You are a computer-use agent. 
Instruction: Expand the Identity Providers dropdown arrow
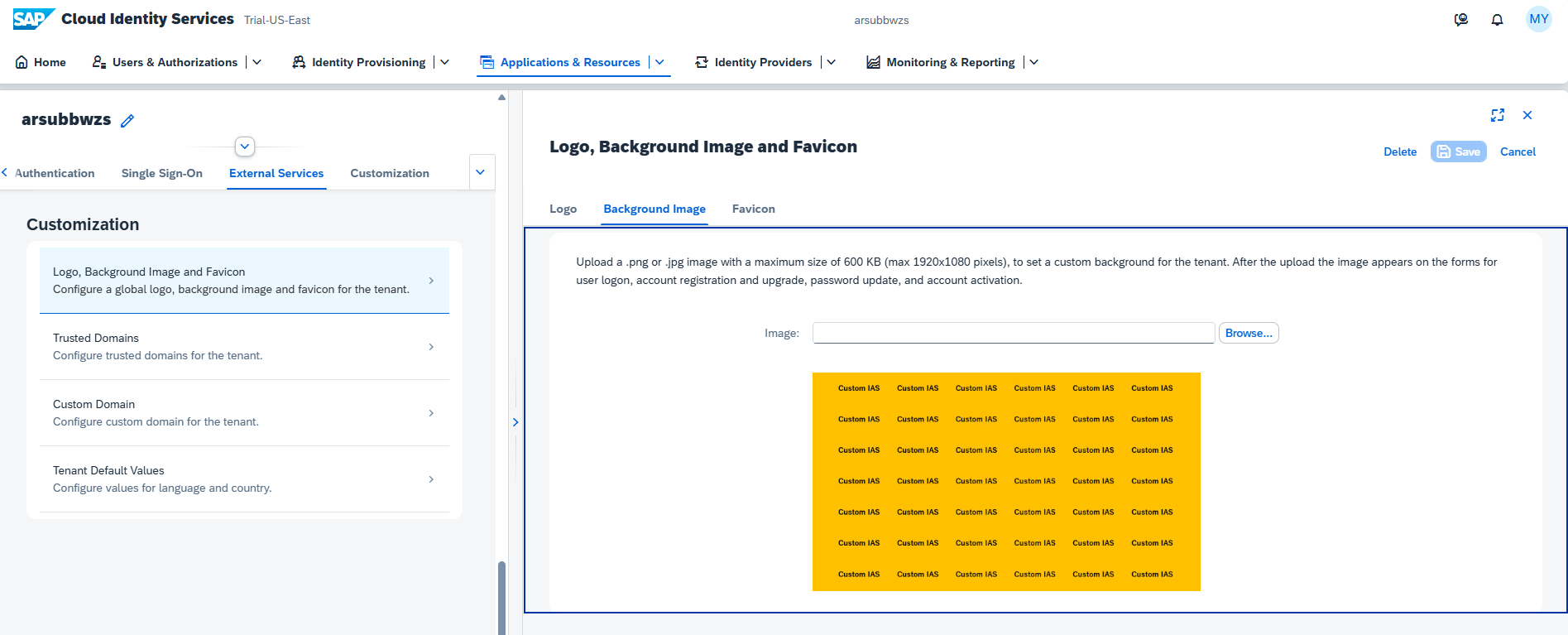[x=832, y=62]
